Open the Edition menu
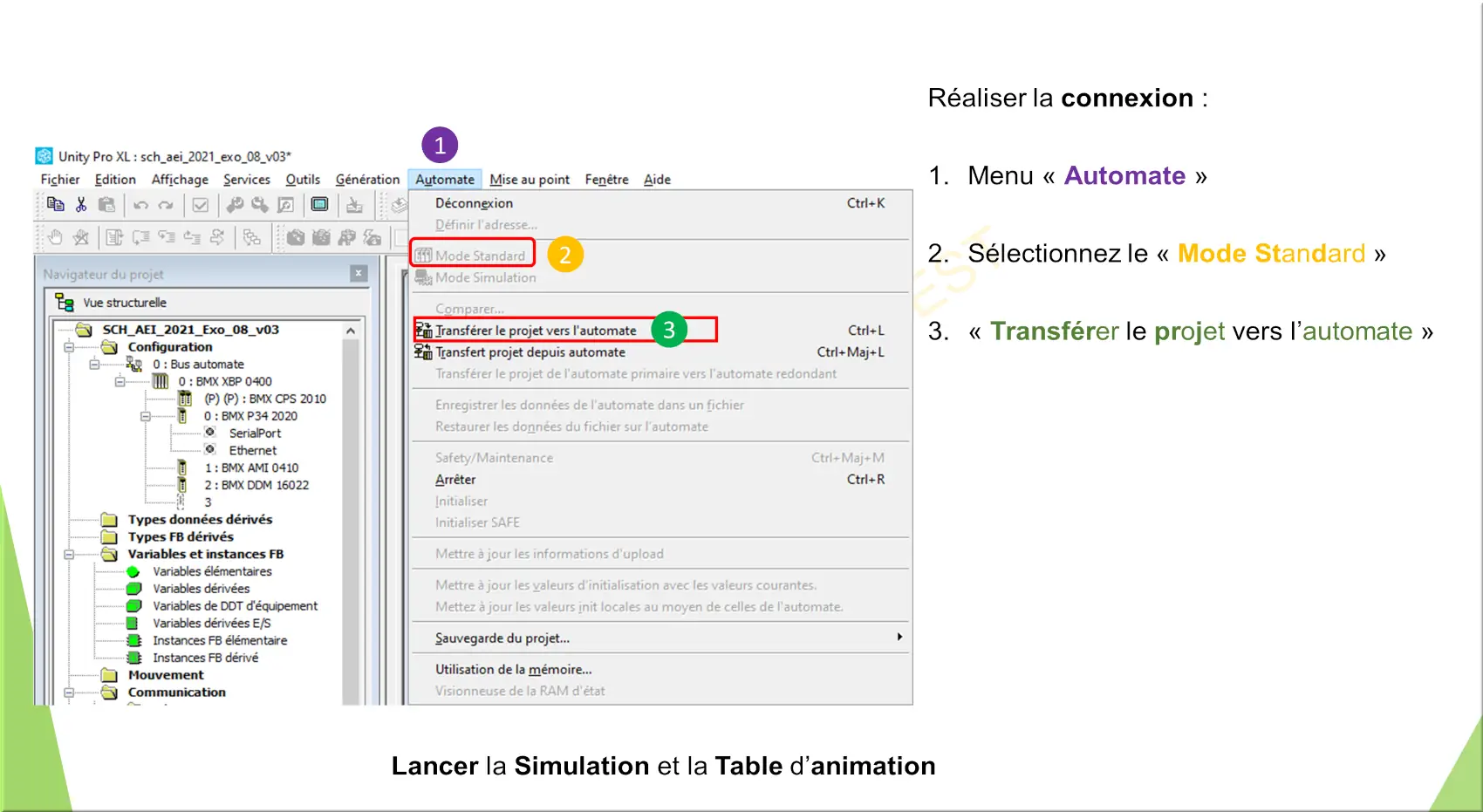The height and width of the screenshot is (812, 1483). click(x=115, y=180)
